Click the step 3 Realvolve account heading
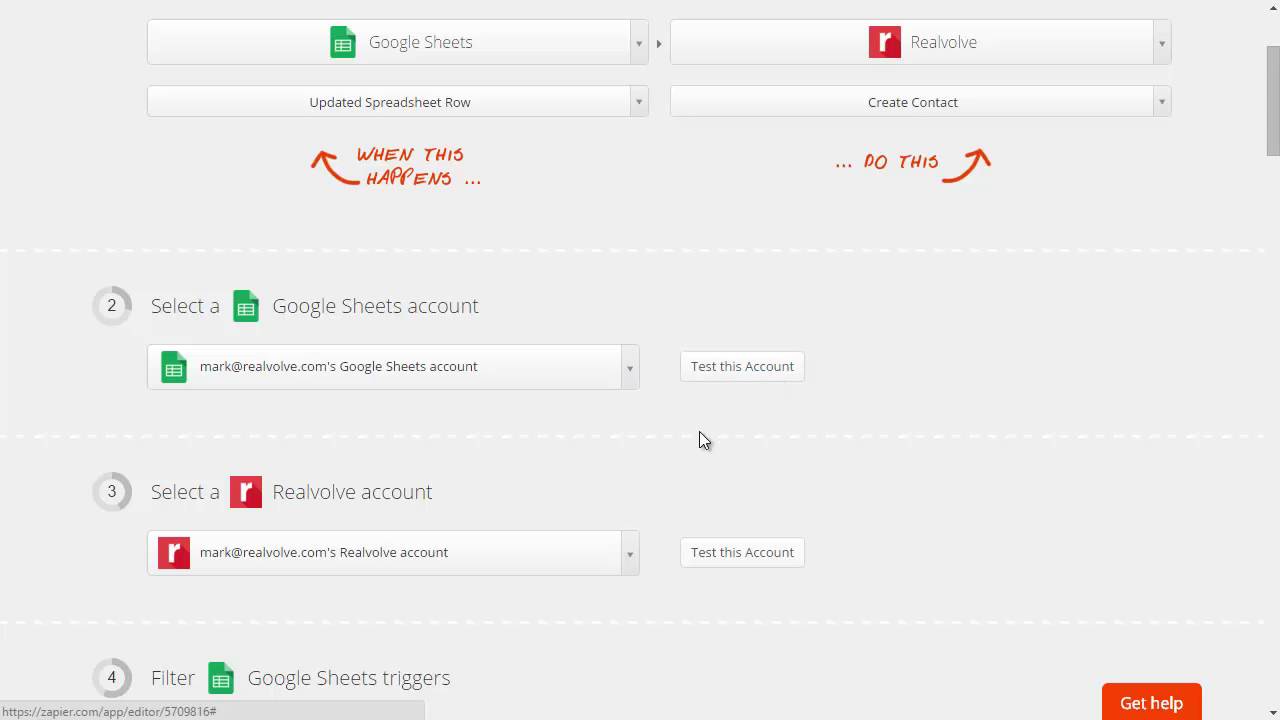Viewport: 1280px width, 720px height. coord(292,492)
